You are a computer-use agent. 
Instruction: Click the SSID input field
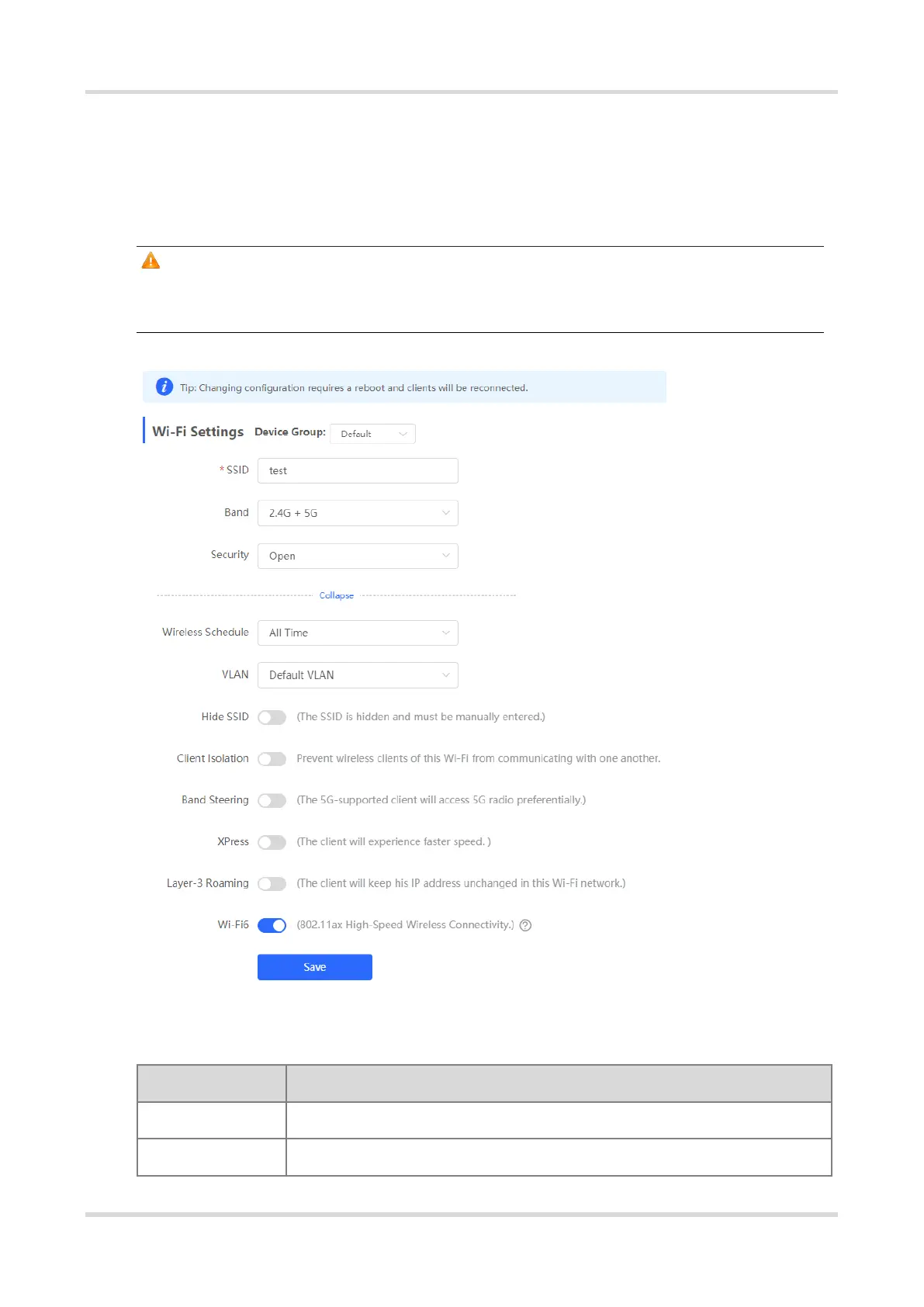pos(358,470)
